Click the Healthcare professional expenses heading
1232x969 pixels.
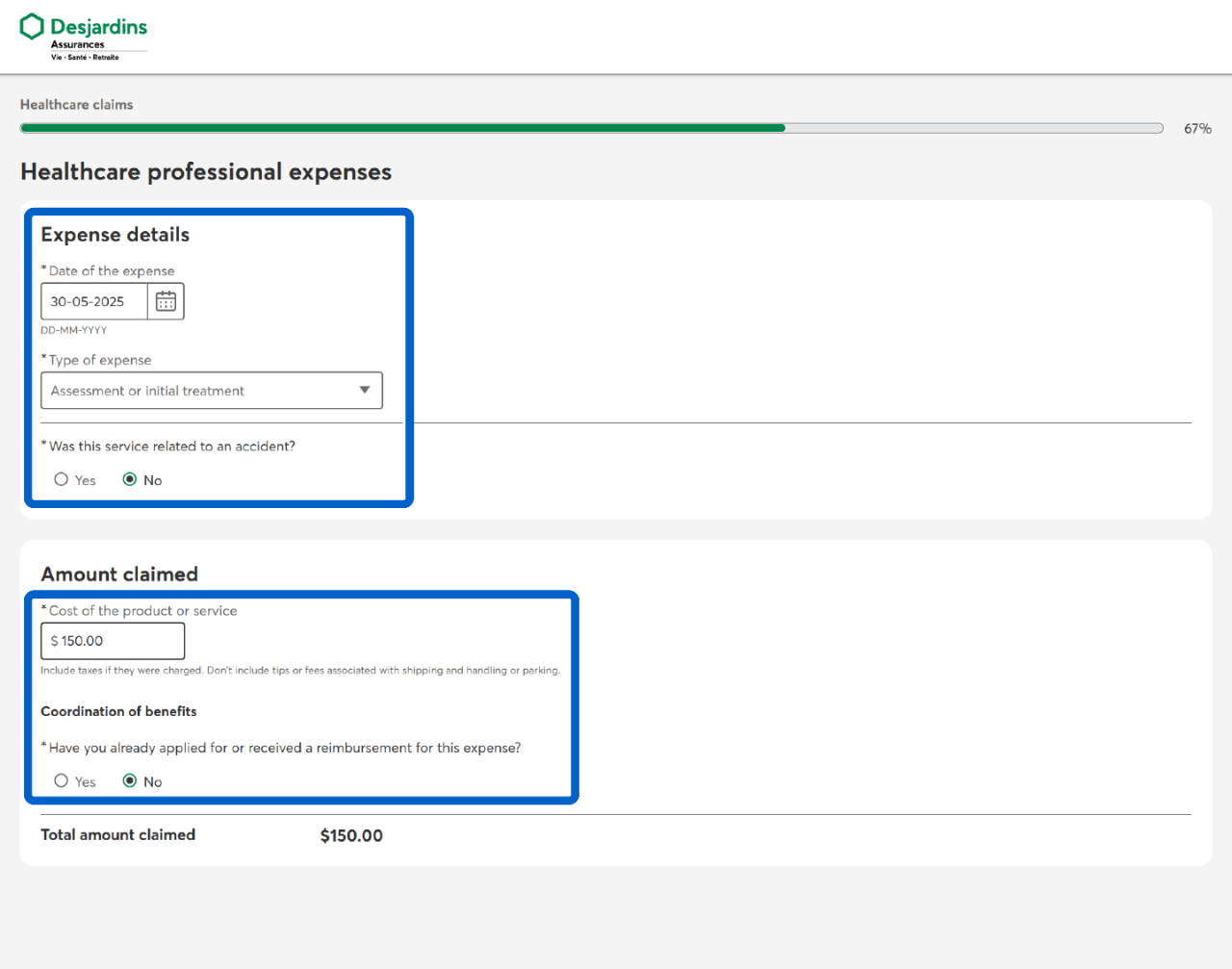click(206, 172)
